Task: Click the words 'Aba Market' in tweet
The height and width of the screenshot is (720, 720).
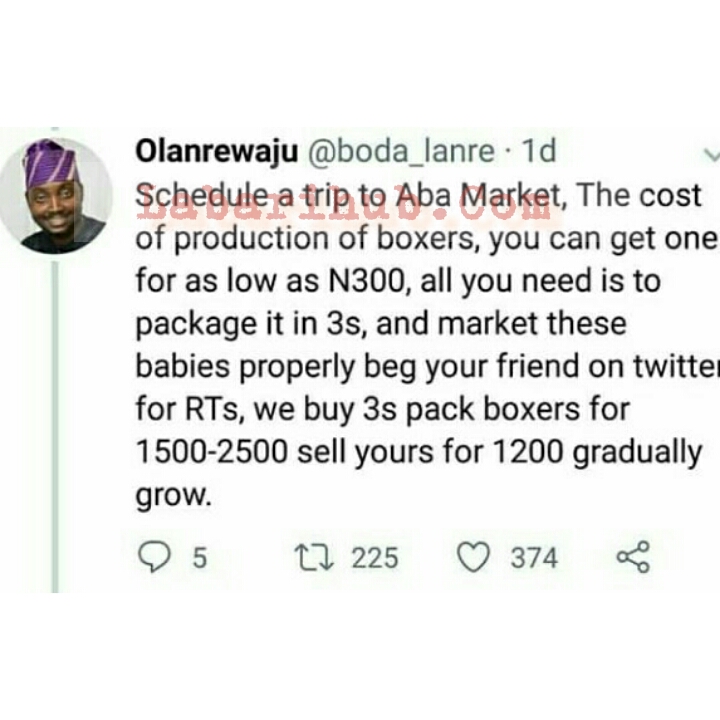Action: (478, 196)
